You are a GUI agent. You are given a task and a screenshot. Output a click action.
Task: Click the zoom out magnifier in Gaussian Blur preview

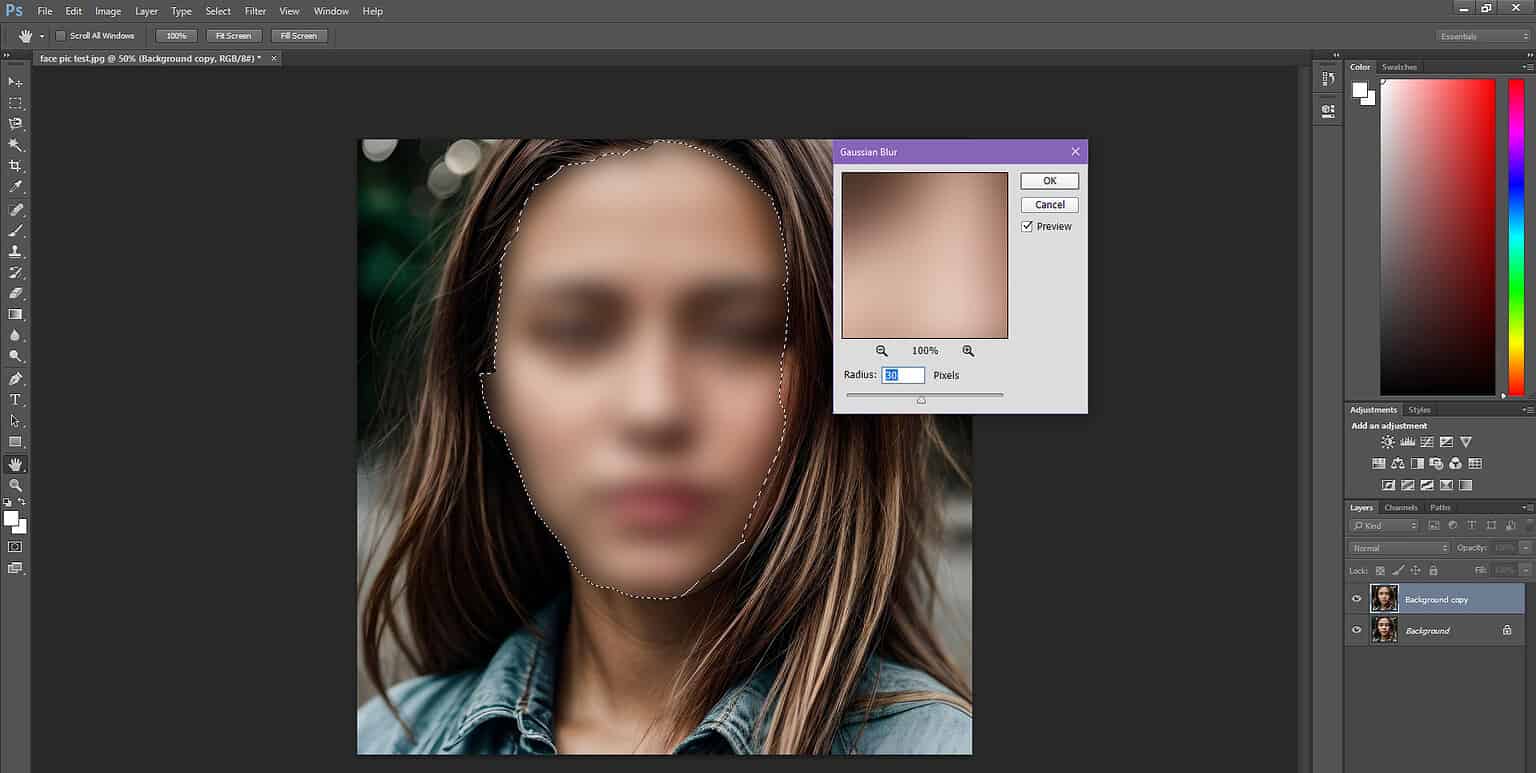point(881,350)
